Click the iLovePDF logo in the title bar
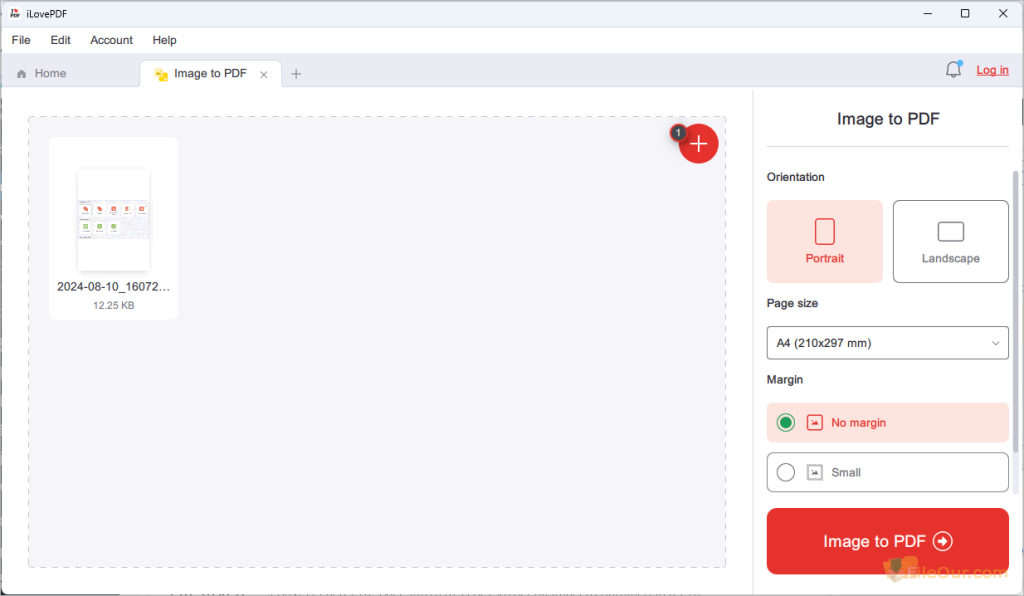 [x=13, y=13]
